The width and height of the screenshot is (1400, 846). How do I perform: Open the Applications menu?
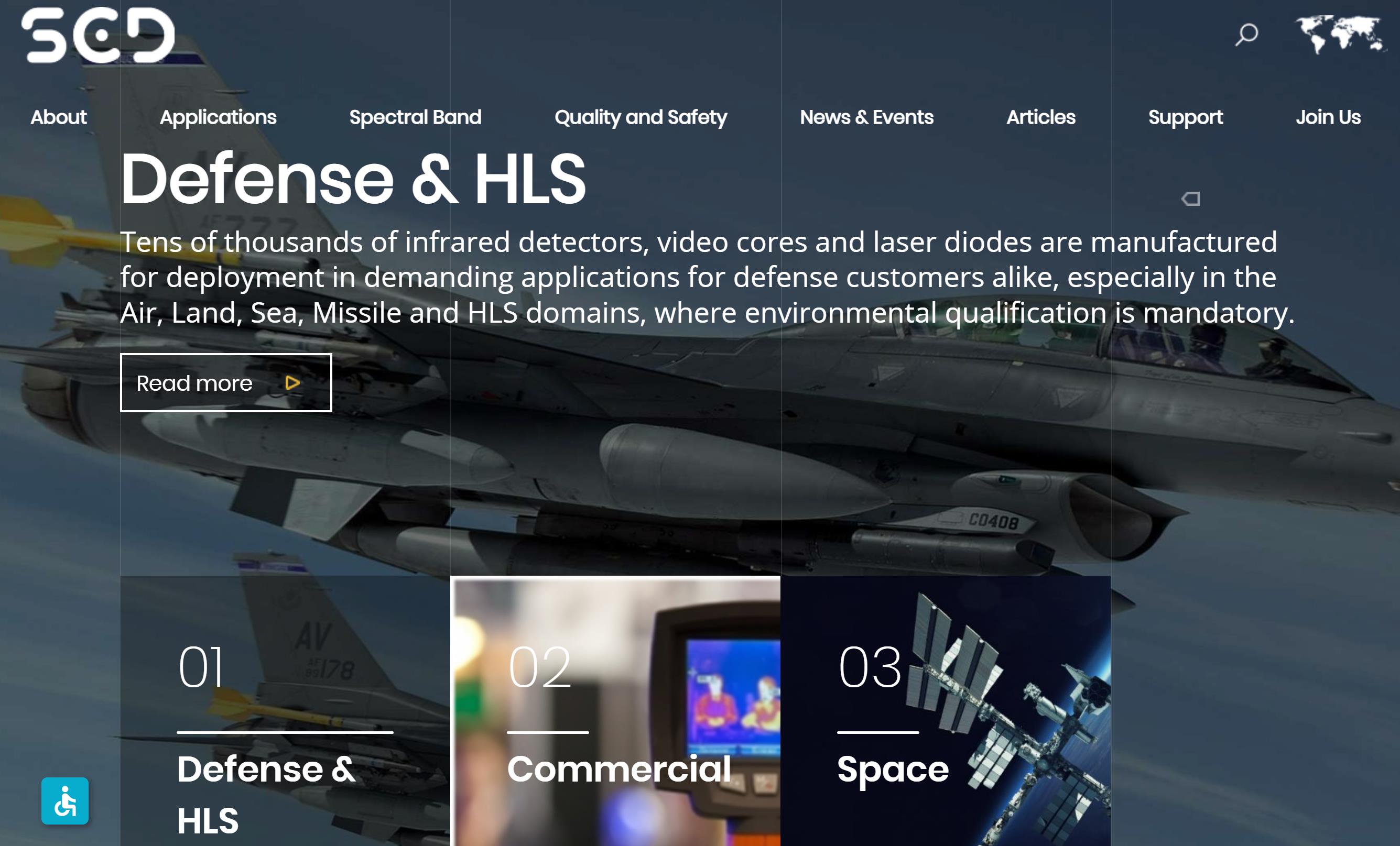coord(218,117)
